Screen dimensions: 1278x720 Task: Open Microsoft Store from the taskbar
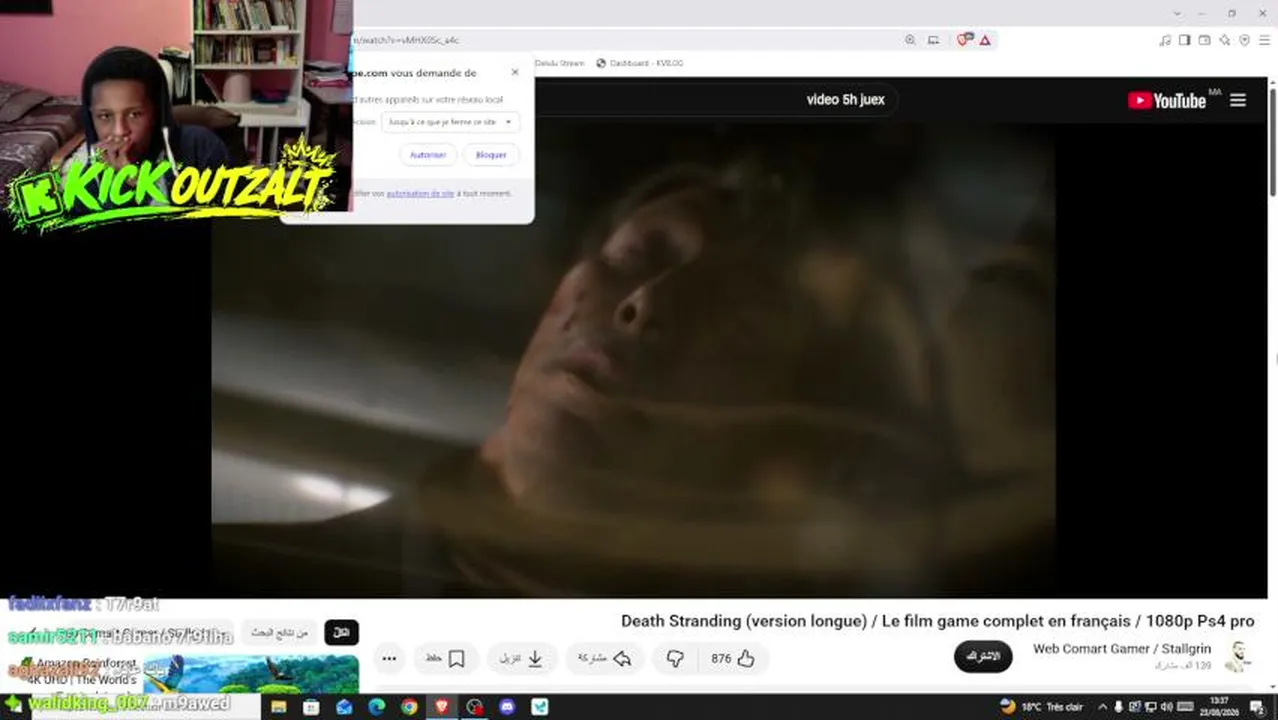click(311, 707)
